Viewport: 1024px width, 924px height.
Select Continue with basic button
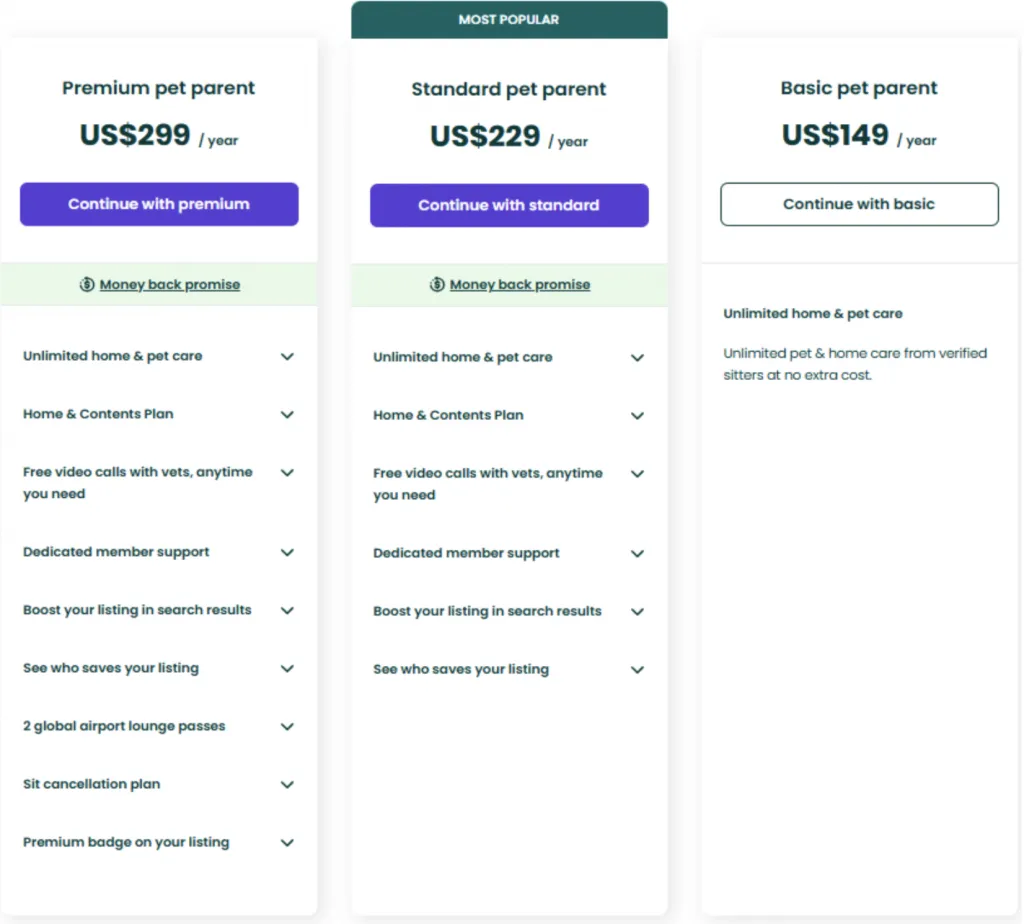coord(859,204)
